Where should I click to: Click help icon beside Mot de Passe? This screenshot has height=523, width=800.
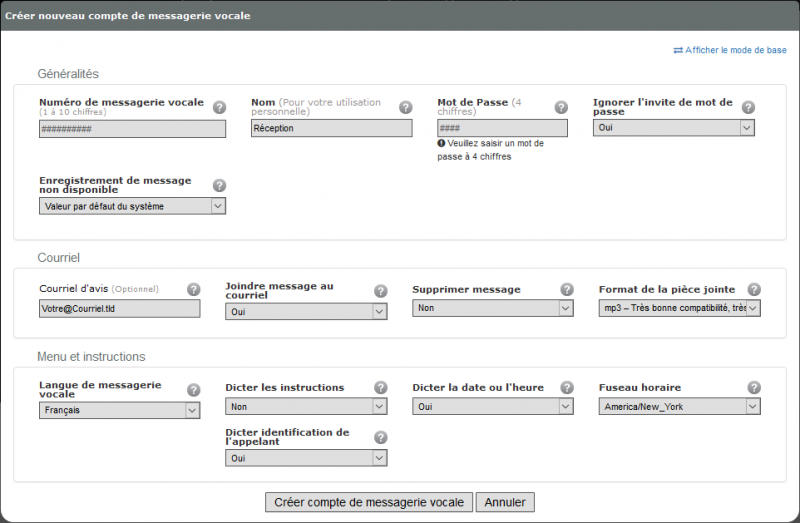[561, 107]
